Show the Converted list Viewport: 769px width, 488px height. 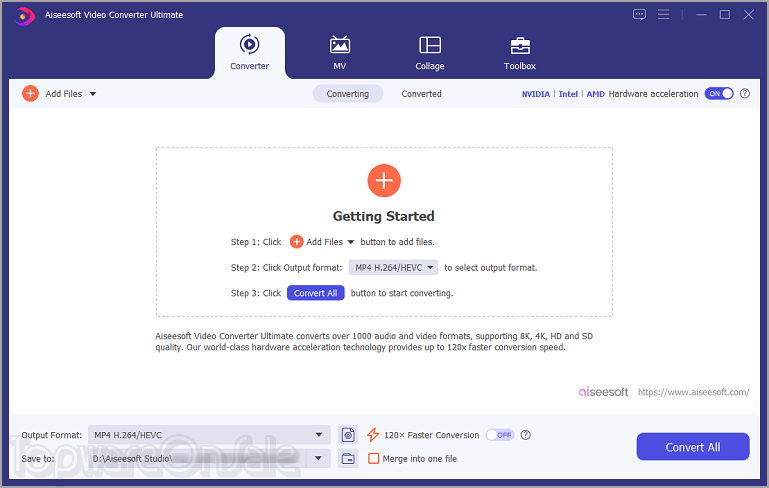pyautogui.click(x=421, y=94)
